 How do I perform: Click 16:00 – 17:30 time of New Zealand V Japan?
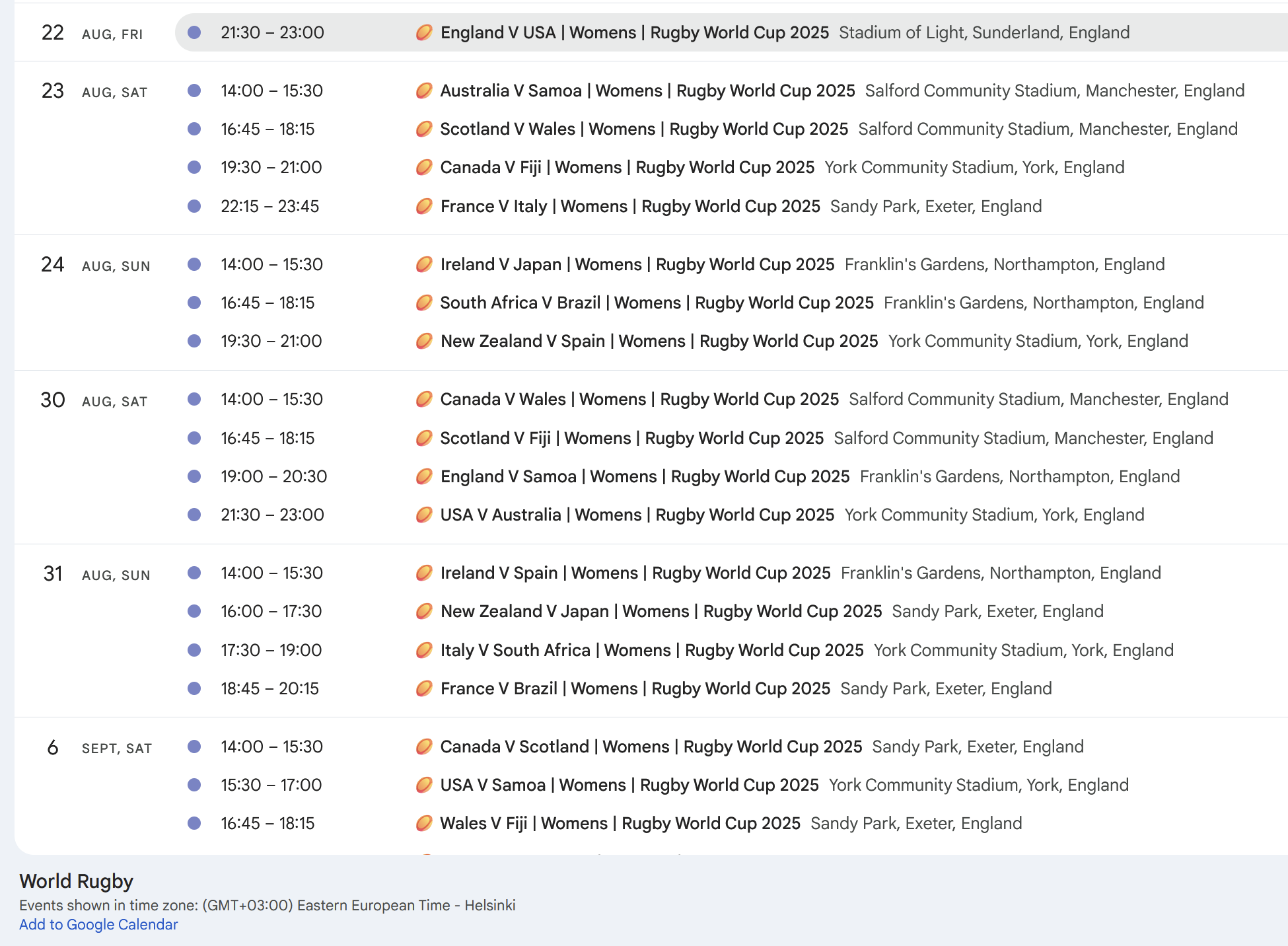coord(271,611)
